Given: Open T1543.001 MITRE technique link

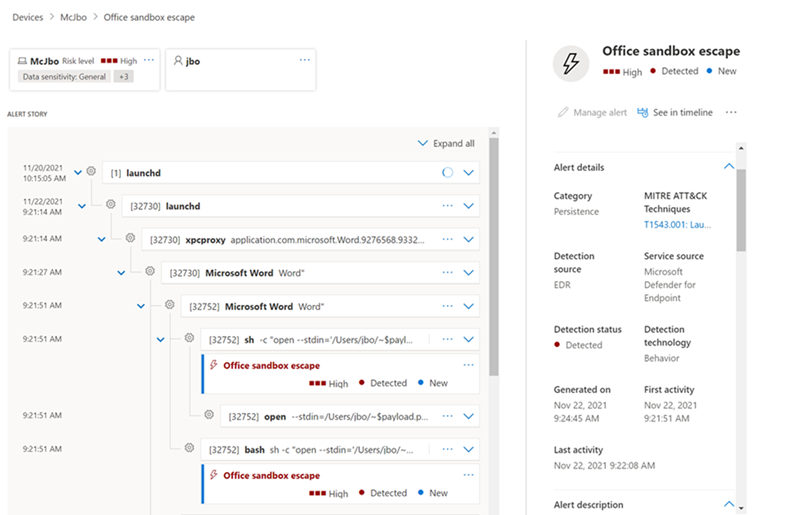Looking at the screenshot, I should (678, 225).
